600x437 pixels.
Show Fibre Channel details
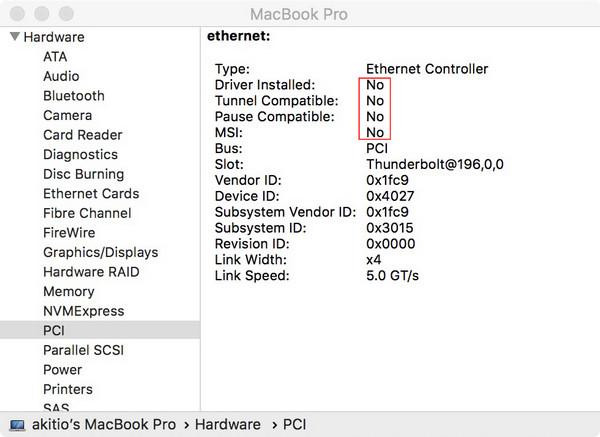point(87,213)
